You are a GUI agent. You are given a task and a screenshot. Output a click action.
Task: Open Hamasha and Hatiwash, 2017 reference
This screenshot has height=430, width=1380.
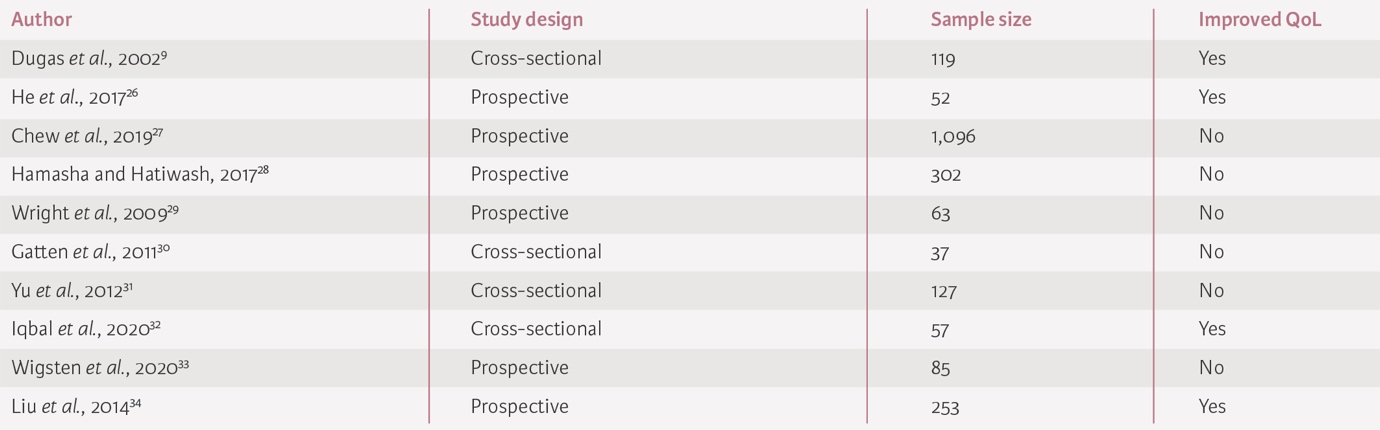[140, 175]
